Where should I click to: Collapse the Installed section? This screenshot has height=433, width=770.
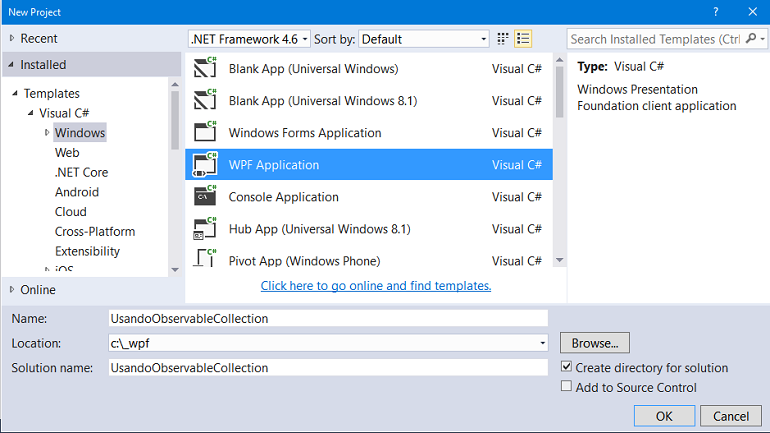11,64
